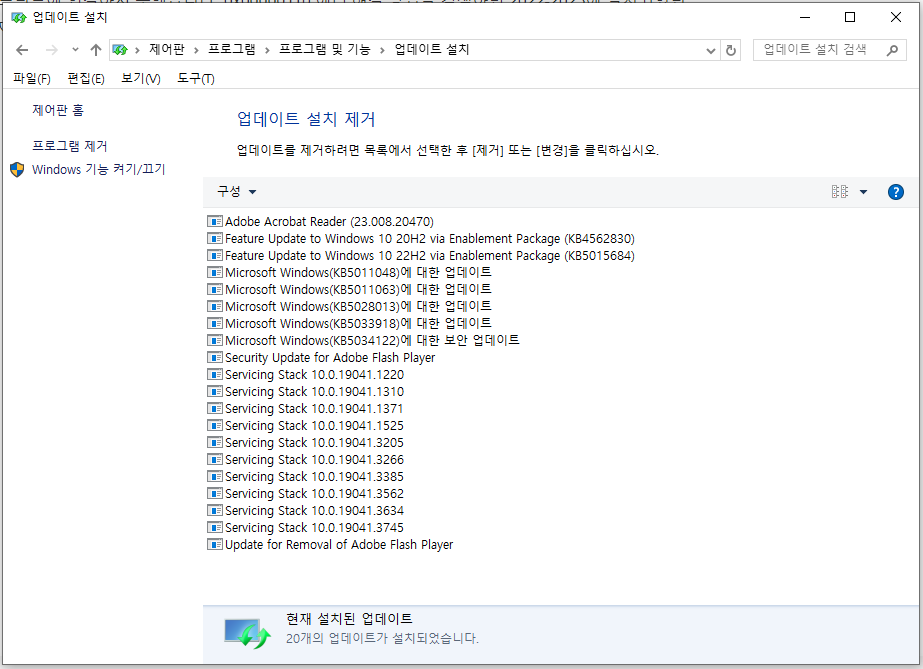Open the 도구(T) menu
The height and width of the screenshot is (669, 923).
click(195, 78)
